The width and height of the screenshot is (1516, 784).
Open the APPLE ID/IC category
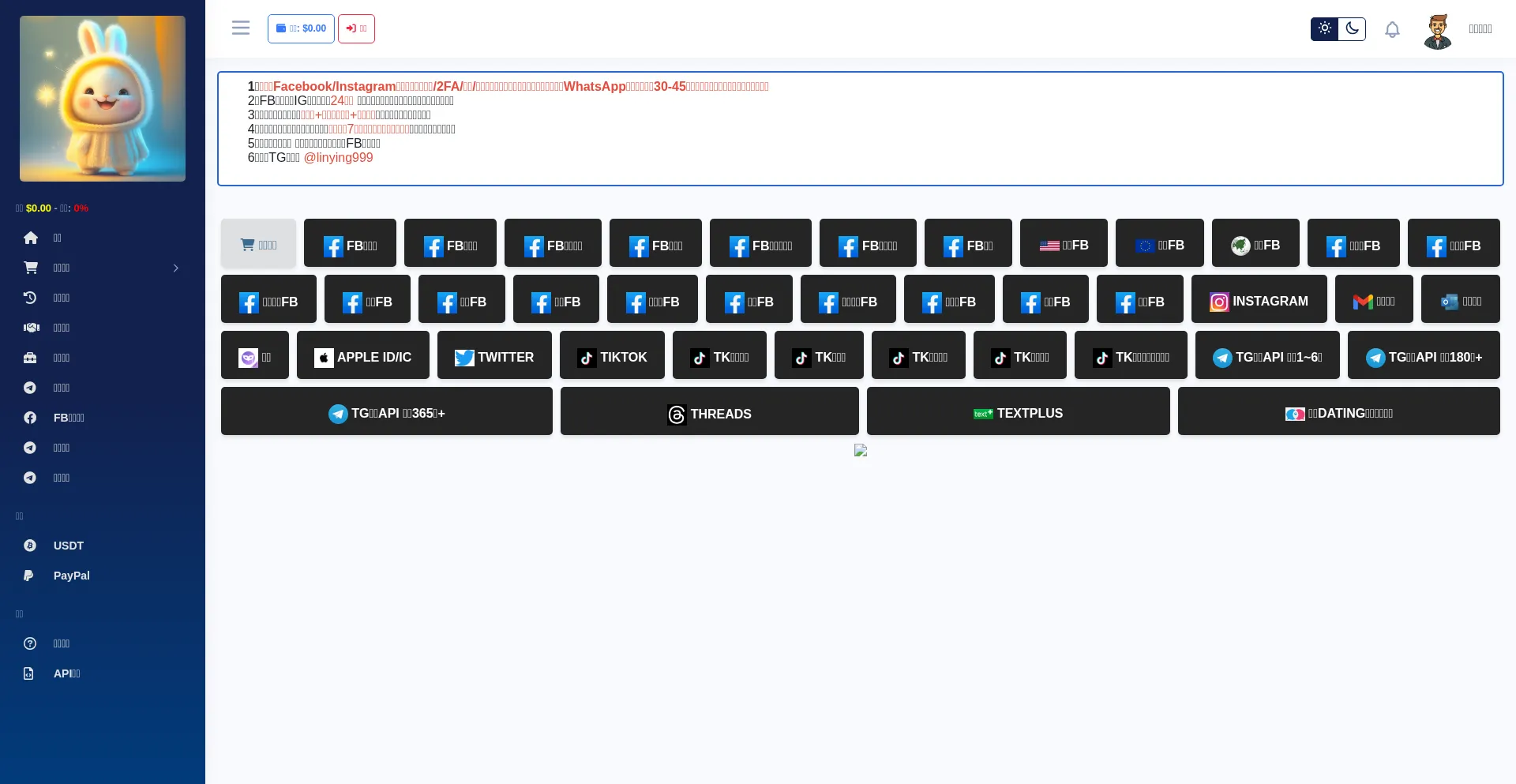[363, 357]
